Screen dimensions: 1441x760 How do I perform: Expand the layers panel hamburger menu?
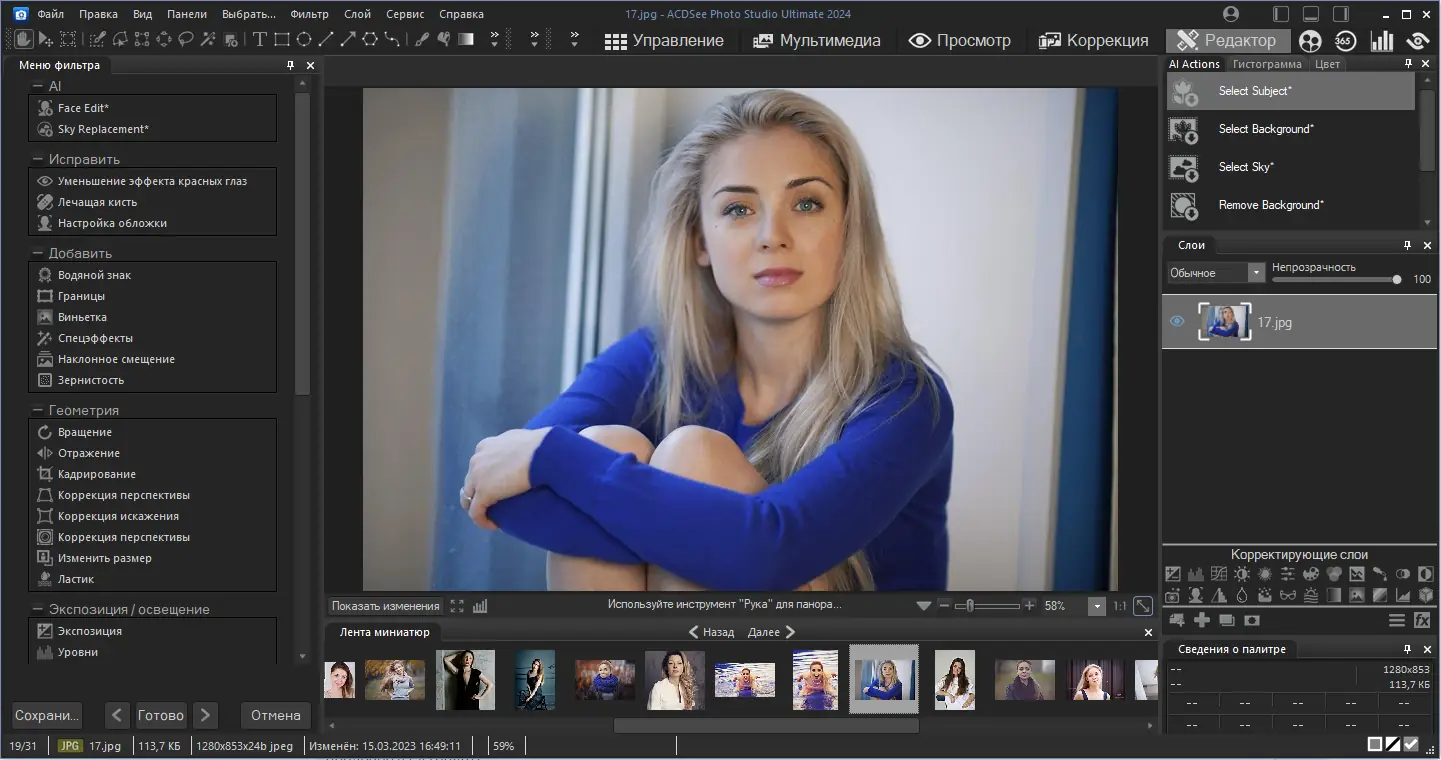[1397, 621]
